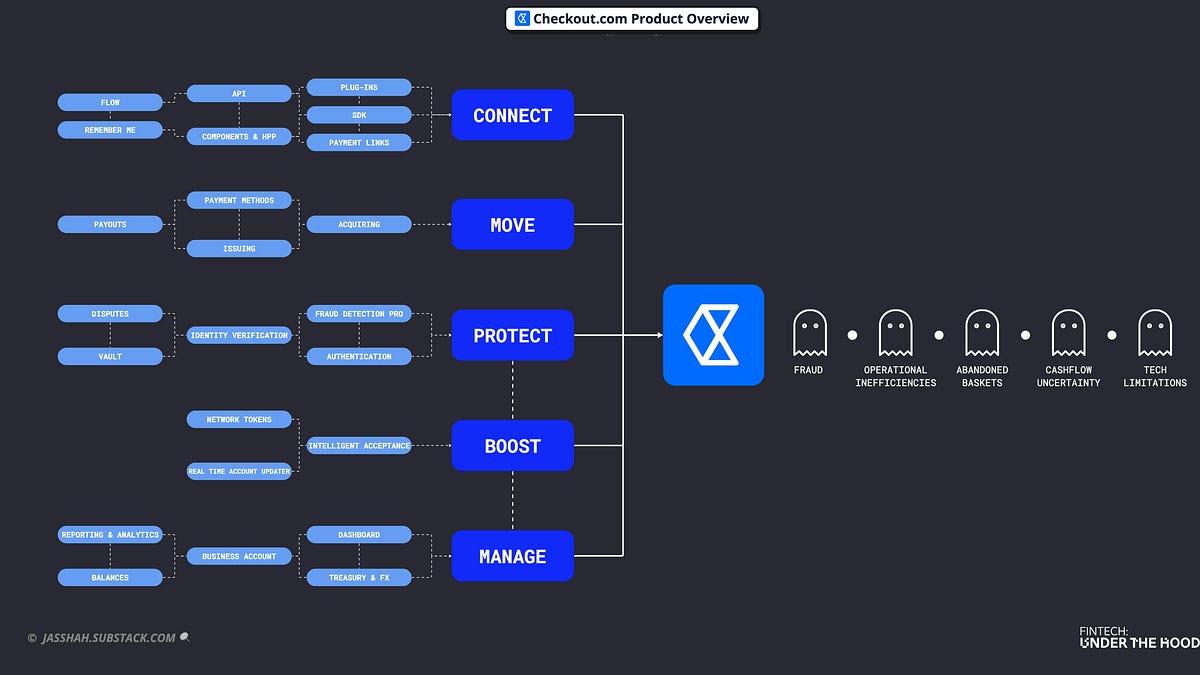This screenshot has height=675, width=1200.
Task: Click the ghost above CASHFLOW UNCERTAINTY
Action: (x=1068, y=333)
